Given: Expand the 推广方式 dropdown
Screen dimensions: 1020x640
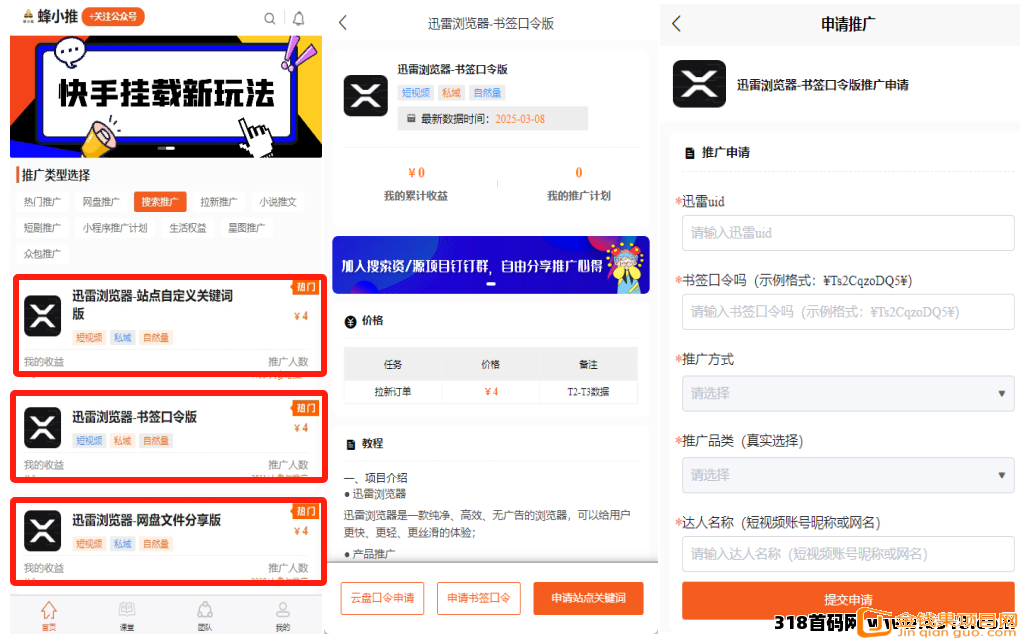Looking at the screenshot, I should pos(848,394).
